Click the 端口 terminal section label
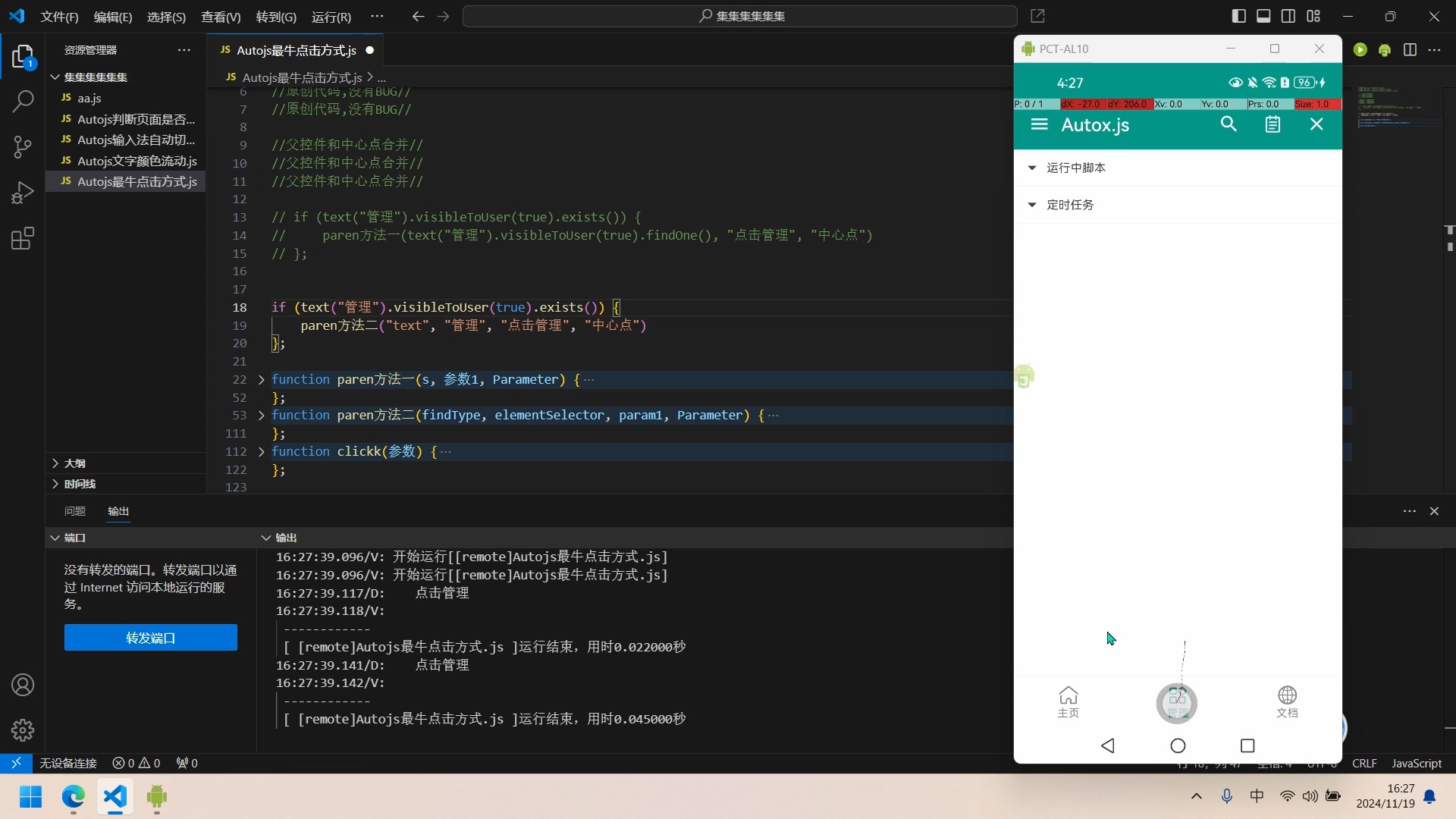 [x=75, y=538]
